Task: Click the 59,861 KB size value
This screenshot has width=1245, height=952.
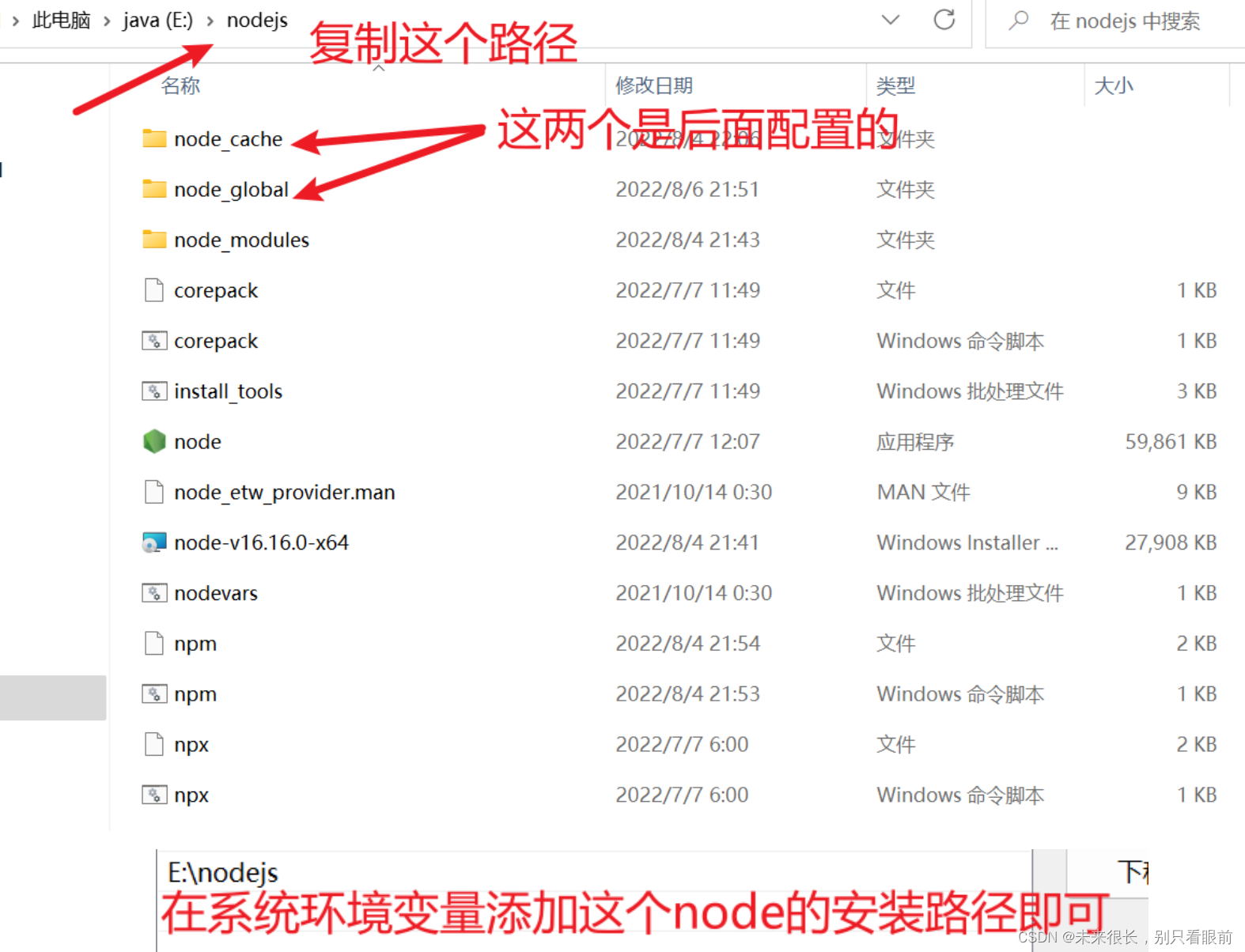Action: tap(1171, 441)
